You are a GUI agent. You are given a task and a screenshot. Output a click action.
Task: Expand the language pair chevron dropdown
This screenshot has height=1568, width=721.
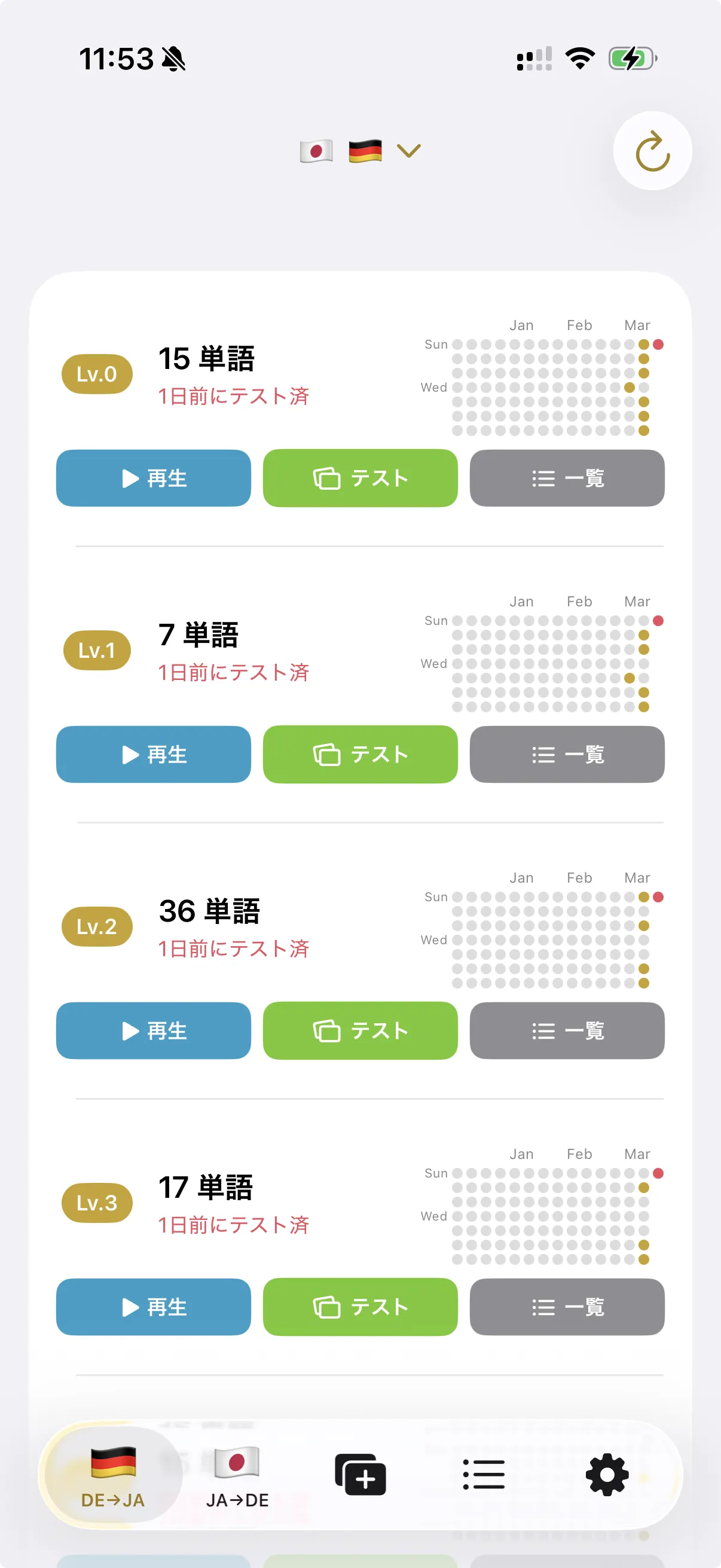point(409,151)
